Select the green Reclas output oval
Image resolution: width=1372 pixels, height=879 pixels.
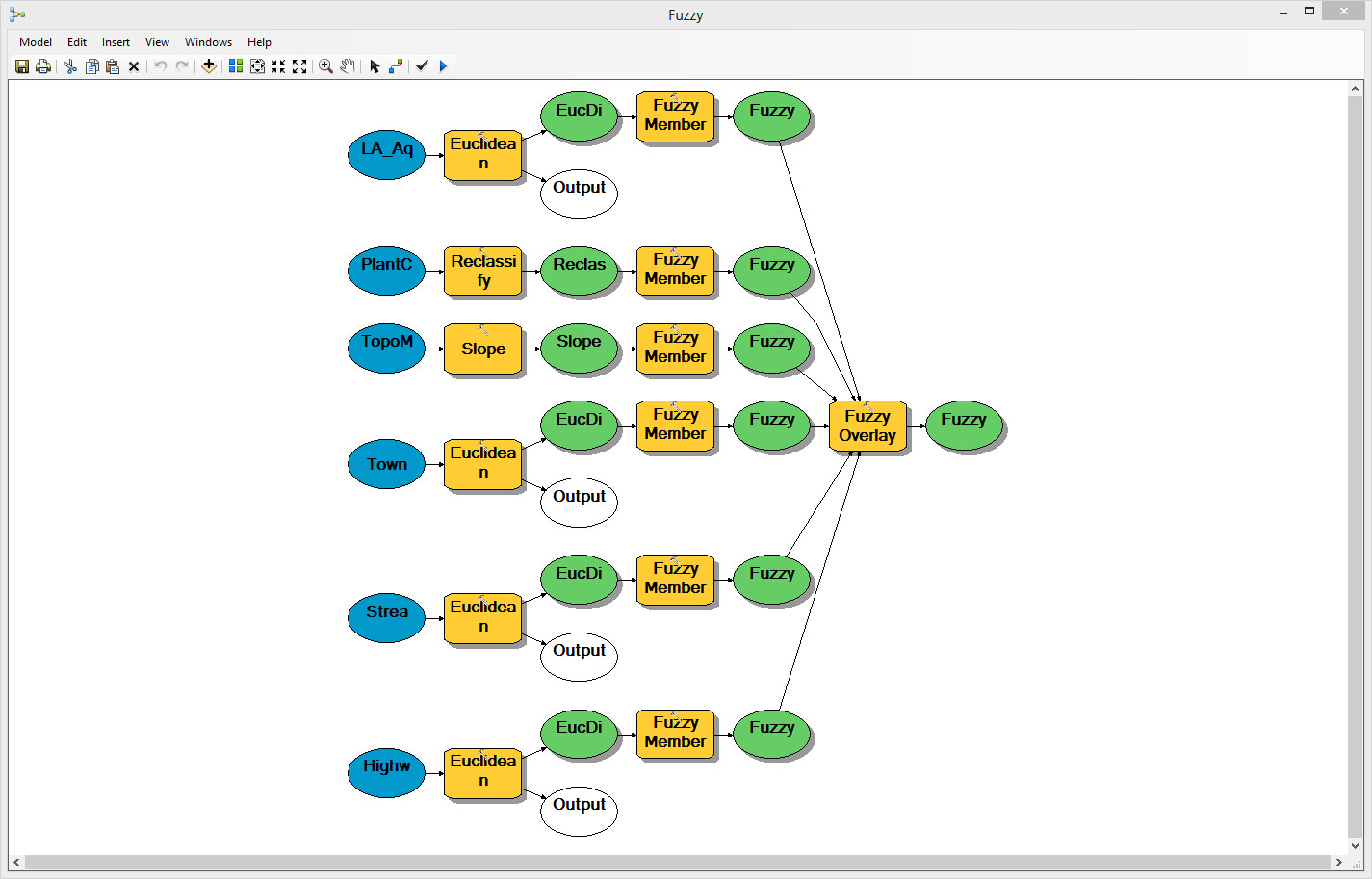(579, 271)
